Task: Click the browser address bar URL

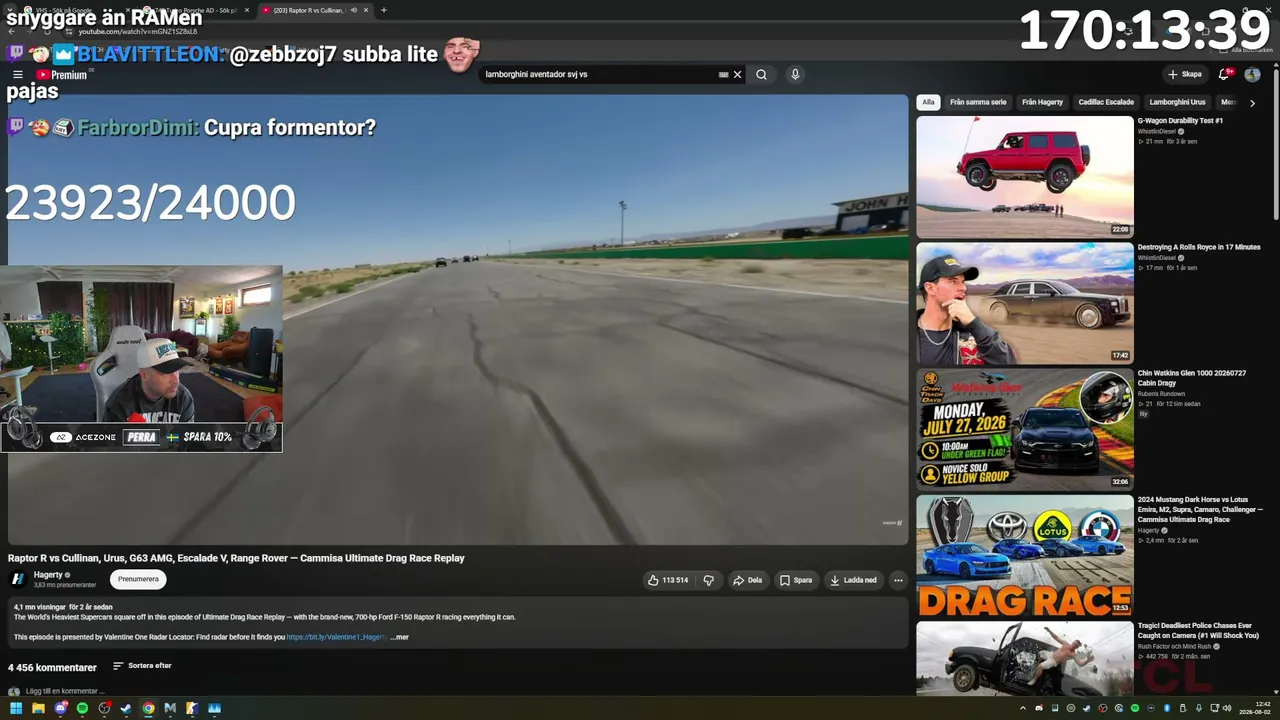Action: [138, 31]
